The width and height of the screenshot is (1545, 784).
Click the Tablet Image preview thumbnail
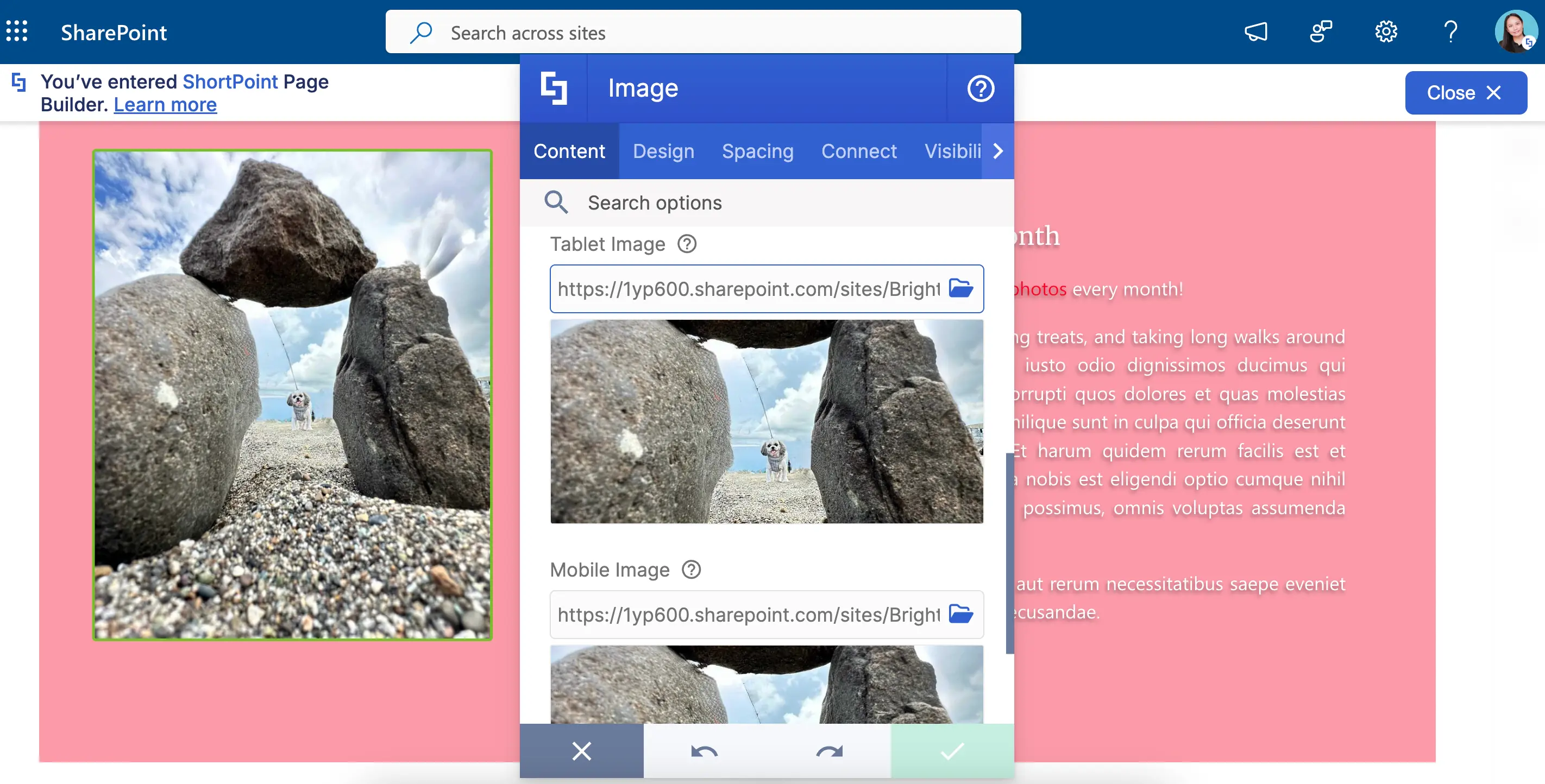[x=767, y=421]
